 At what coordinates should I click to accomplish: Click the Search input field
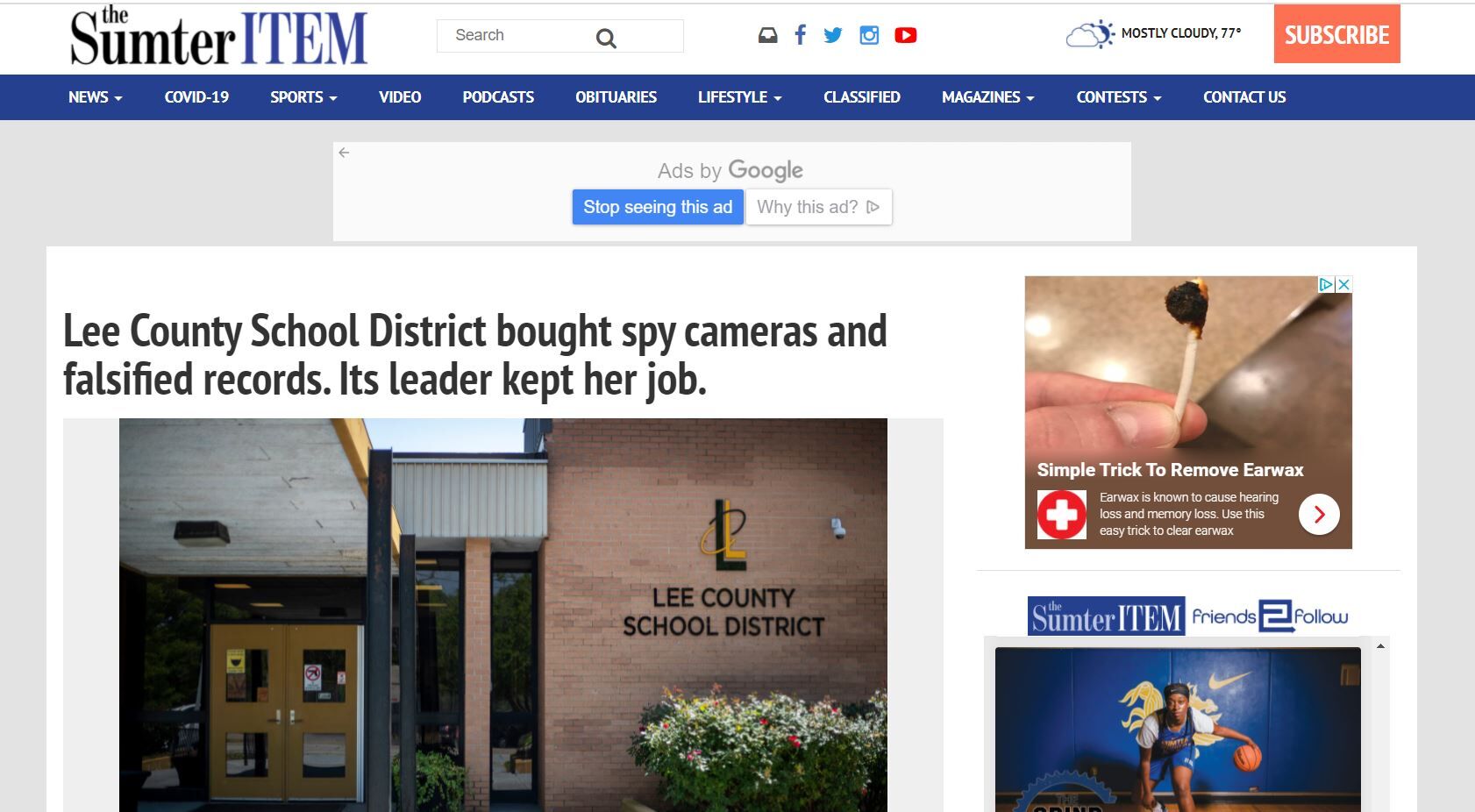tap(559, 36)
